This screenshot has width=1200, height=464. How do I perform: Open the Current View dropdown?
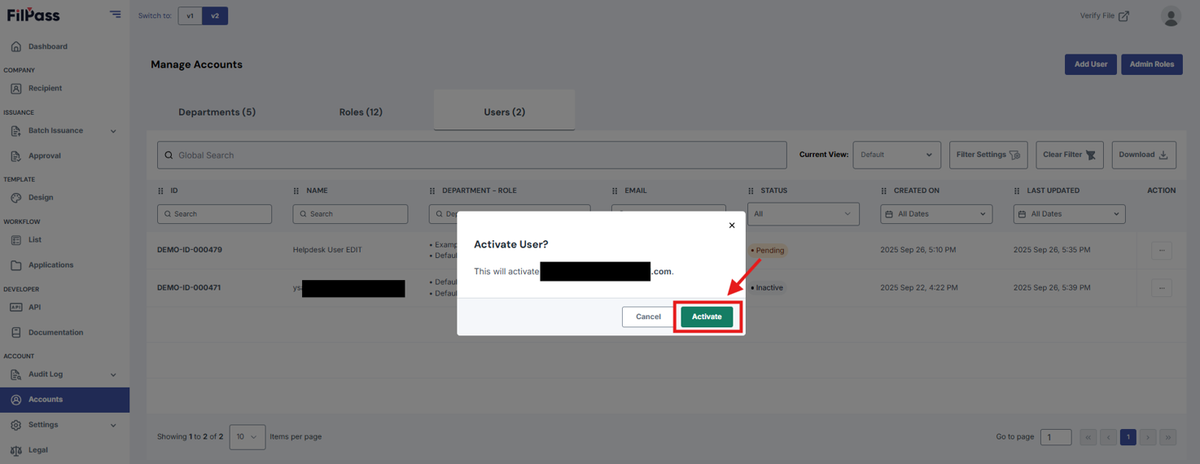(x=897, y=155)
